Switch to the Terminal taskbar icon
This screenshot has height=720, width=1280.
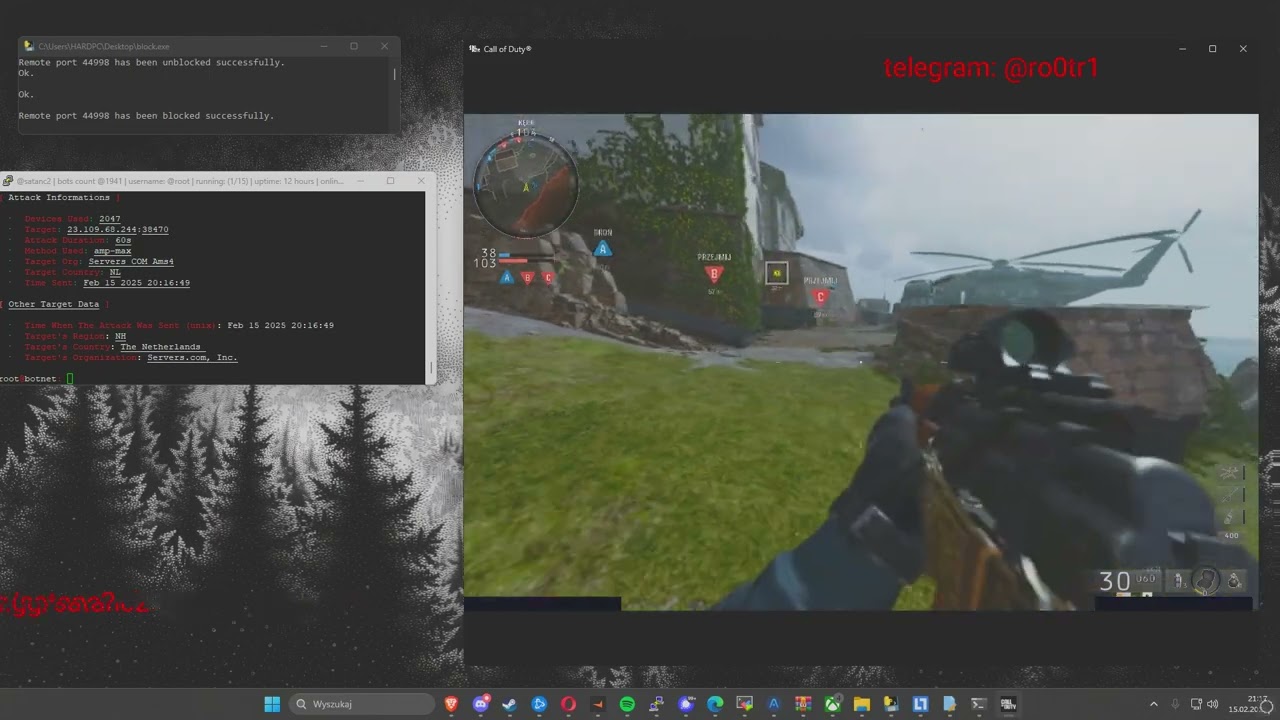[978, 704]
